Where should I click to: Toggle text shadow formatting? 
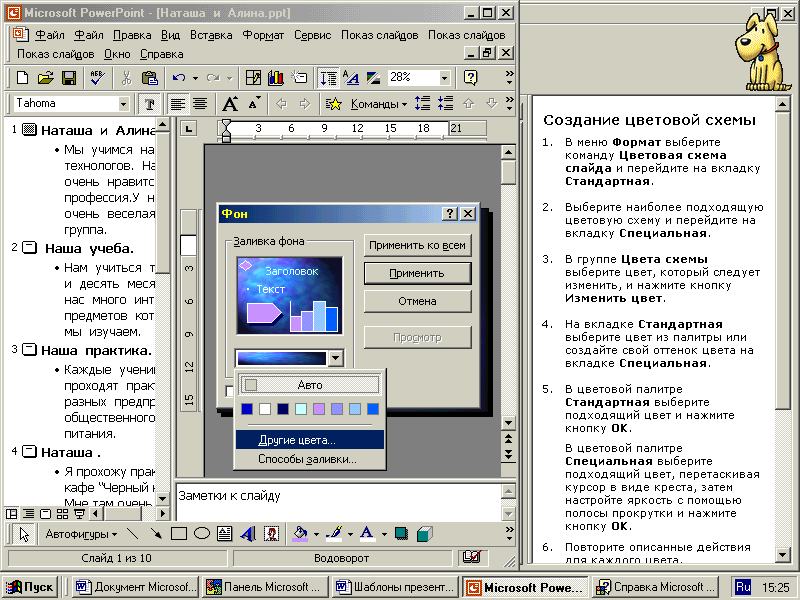click(149, 104)
